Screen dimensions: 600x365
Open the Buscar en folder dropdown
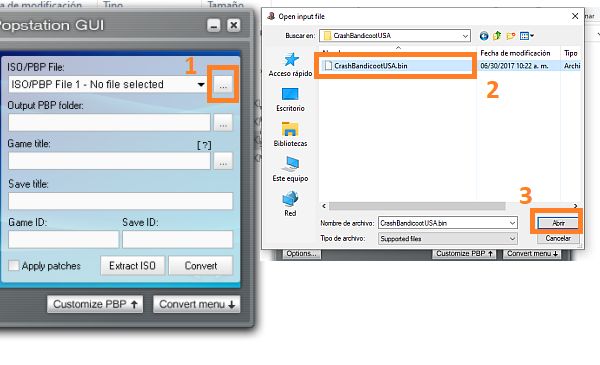465,36
